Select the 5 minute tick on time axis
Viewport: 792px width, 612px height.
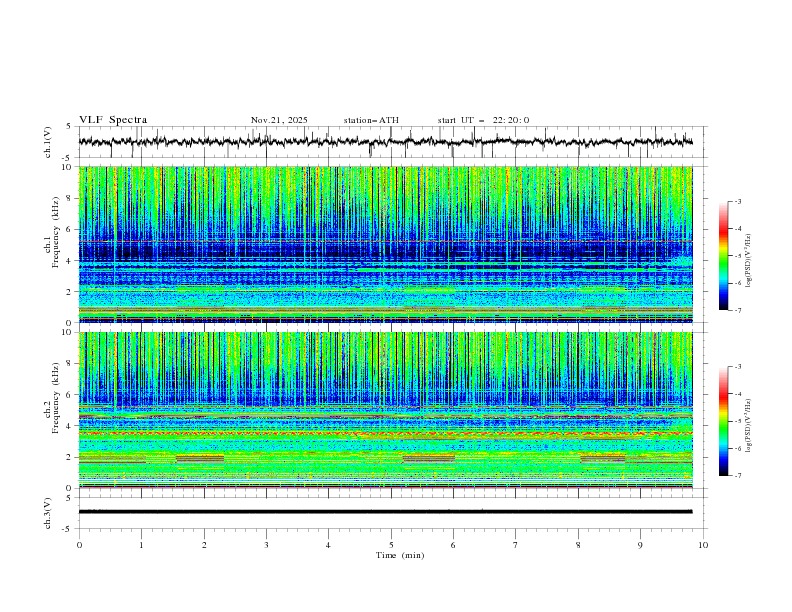click(391, 545)
